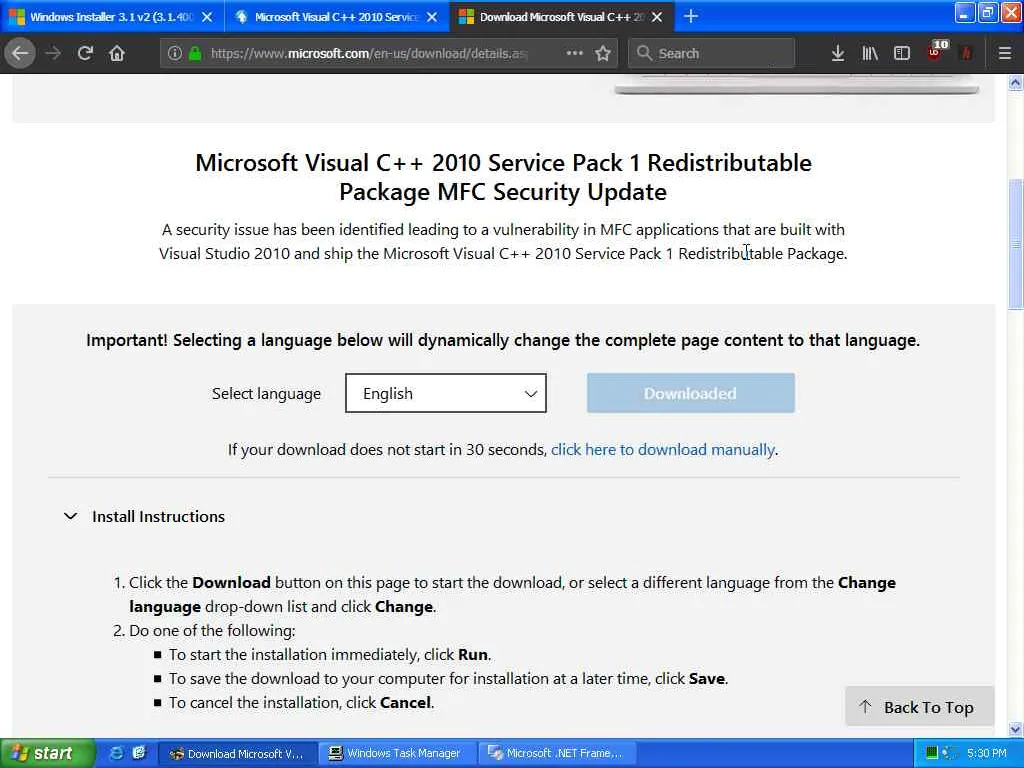Click second quick launch icon in taskbar
The height and width of the screenshot is (768, 1024).
click(138, 753)
